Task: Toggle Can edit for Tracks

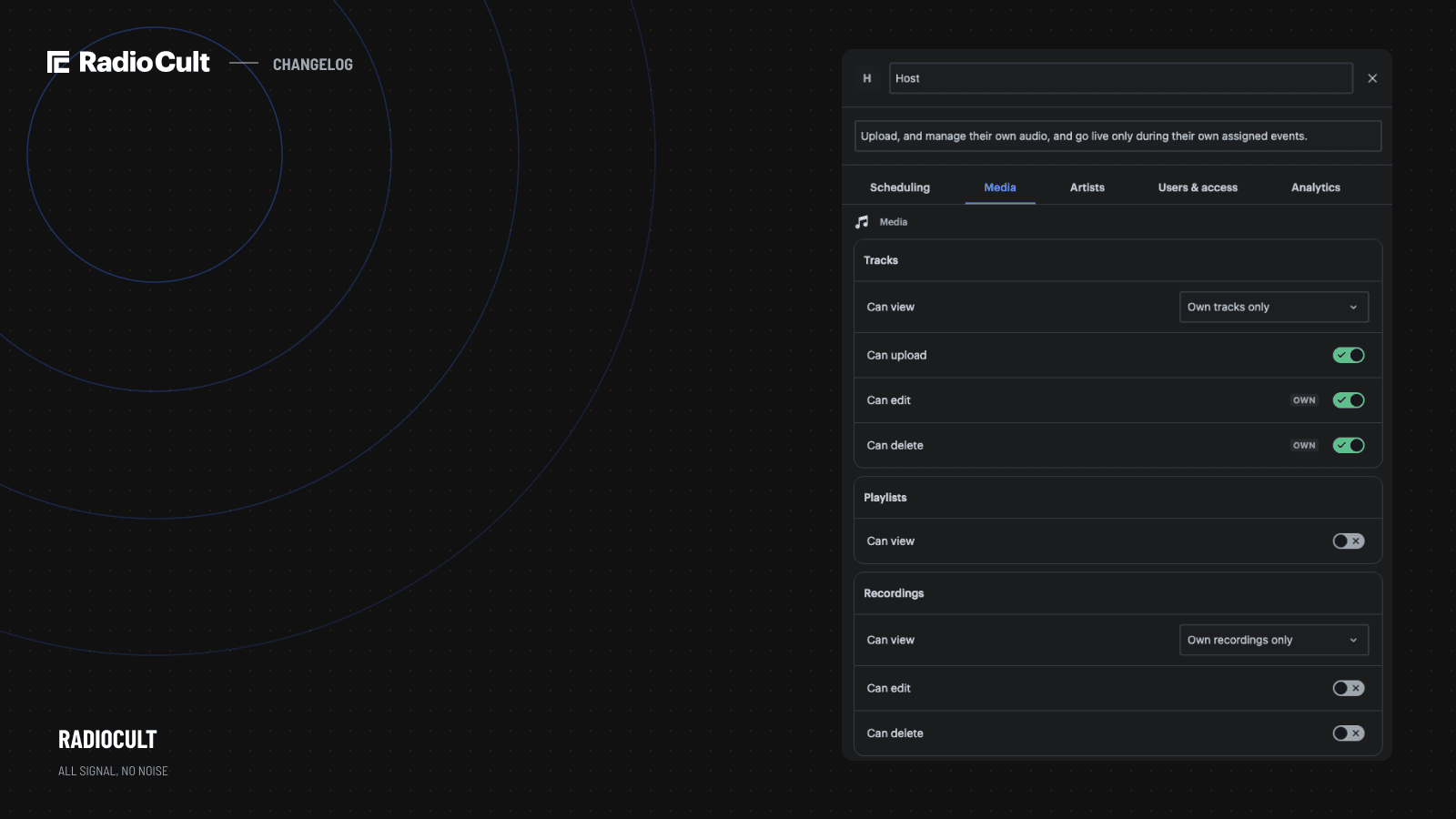Action: pyautogui.click(x=1349, y=400)
